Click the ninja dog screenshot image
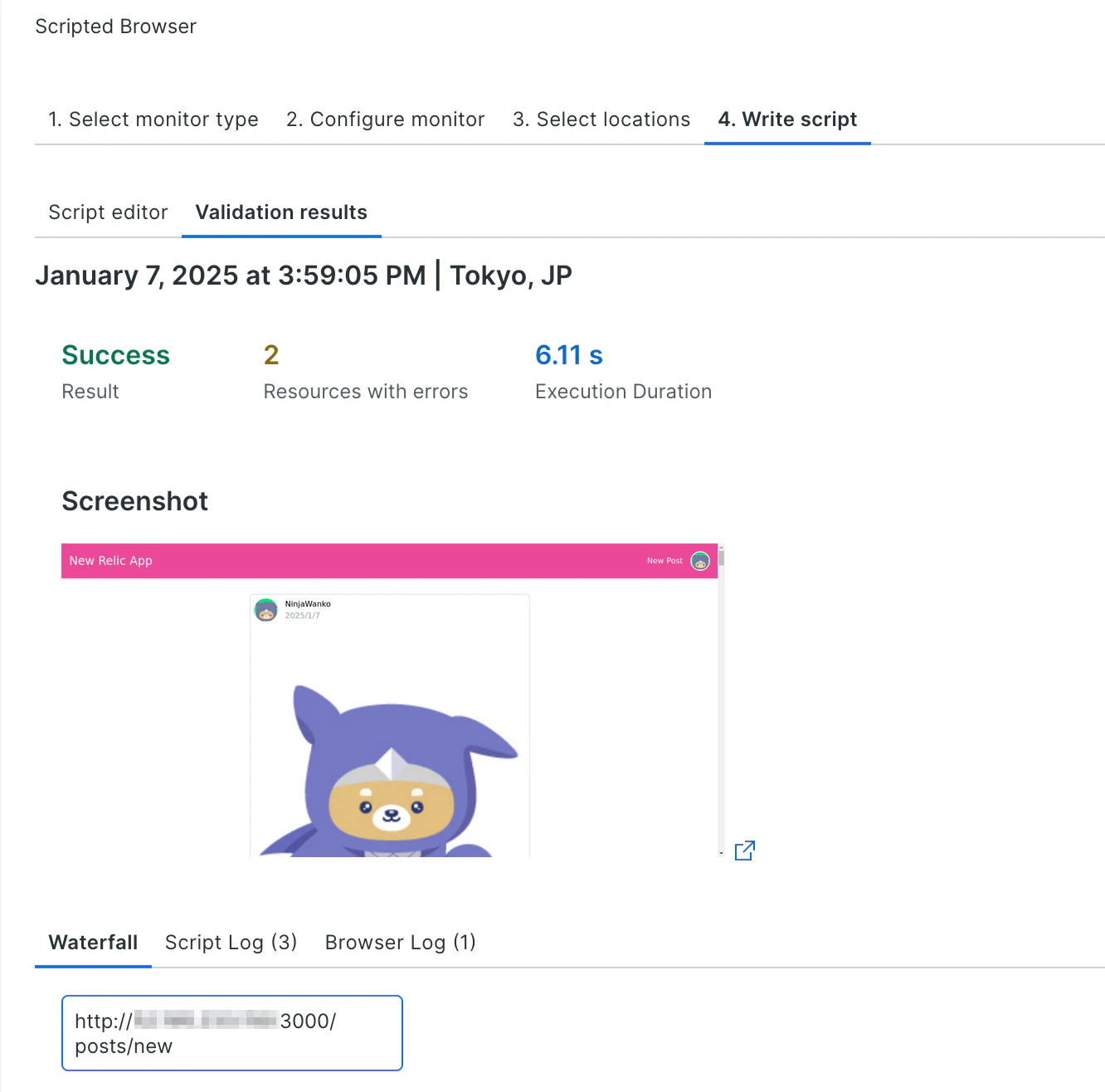The height and width of the screenshot is (1092, 1105). (x=388, y=769)
